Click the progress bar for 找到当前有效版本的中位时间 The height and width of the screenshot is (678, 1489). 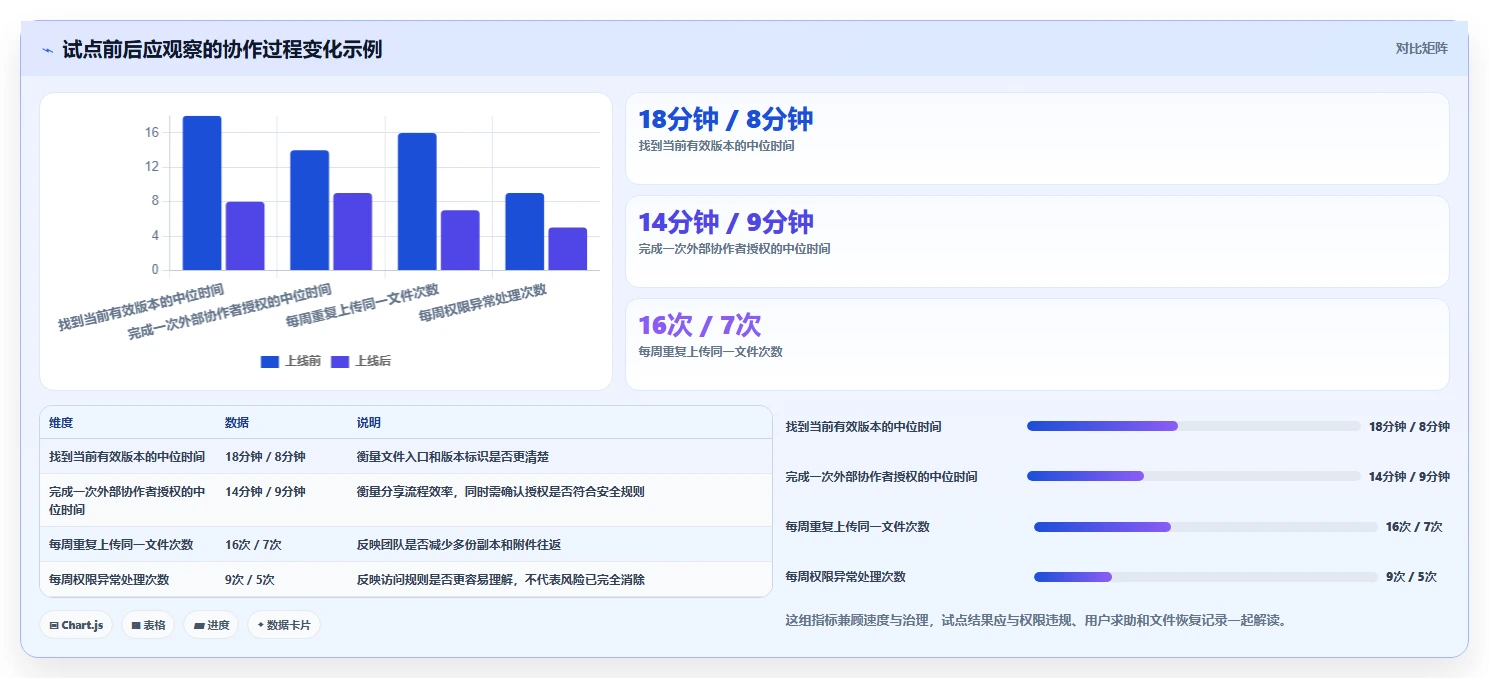(1193, 426)
